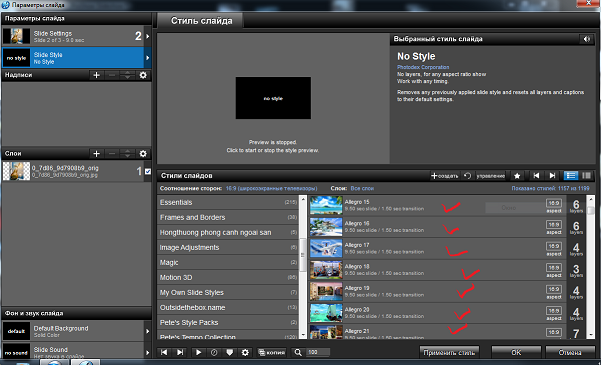
Task: Click the previous arrow in Стили слайдов header
Action: pos(536,176)
